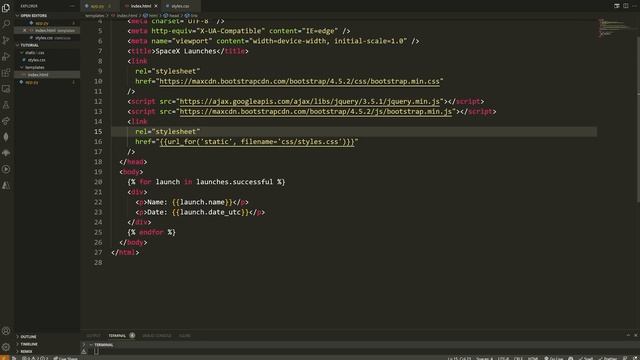The height and width of the screenshot is (360, 640).
Task: Click the Go Live status bar button
Action: (553, 358)
